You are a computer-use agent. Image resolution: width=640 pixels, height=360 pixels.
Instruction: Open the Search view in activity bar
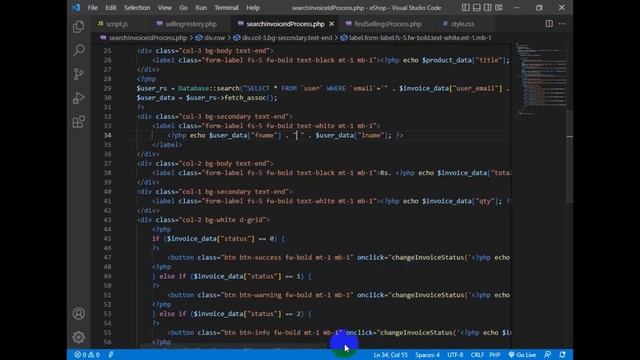click(78, 50)
